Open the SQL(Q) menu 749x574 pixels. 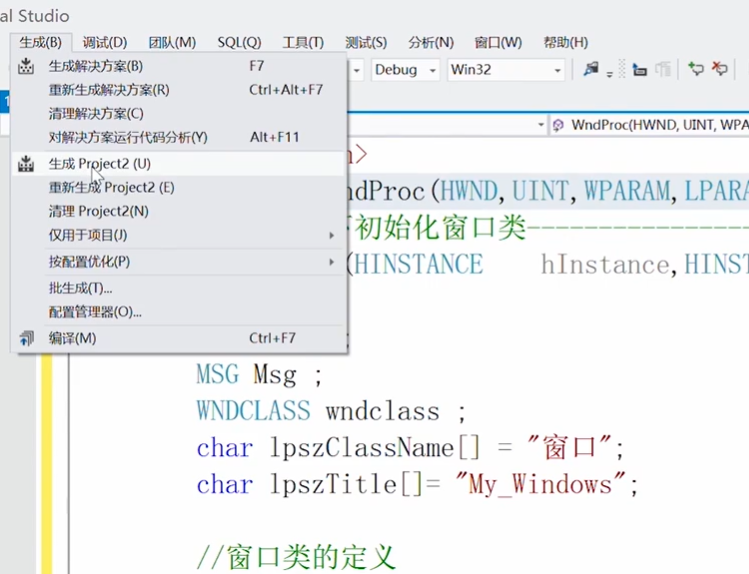pyautogui.click(x=239, y=43)
